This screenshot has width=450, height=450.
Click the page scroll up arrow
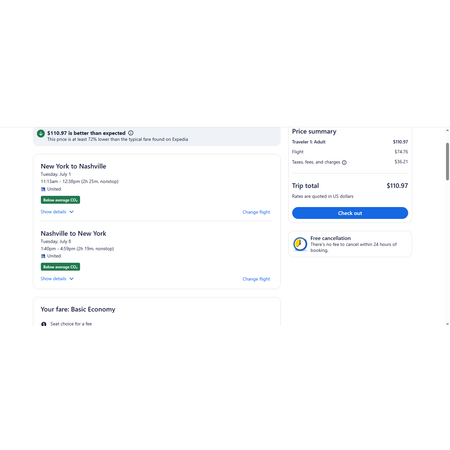tap(447, 130)
